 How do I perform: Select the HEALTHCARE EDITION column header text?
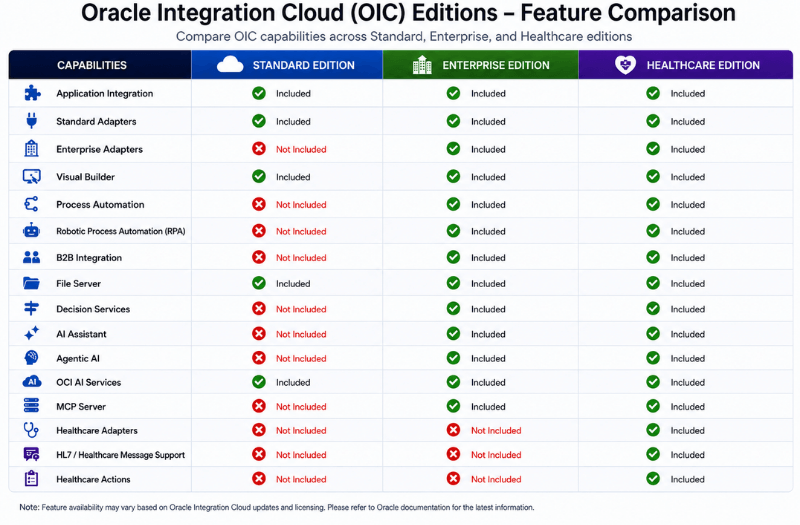point(703,65)
